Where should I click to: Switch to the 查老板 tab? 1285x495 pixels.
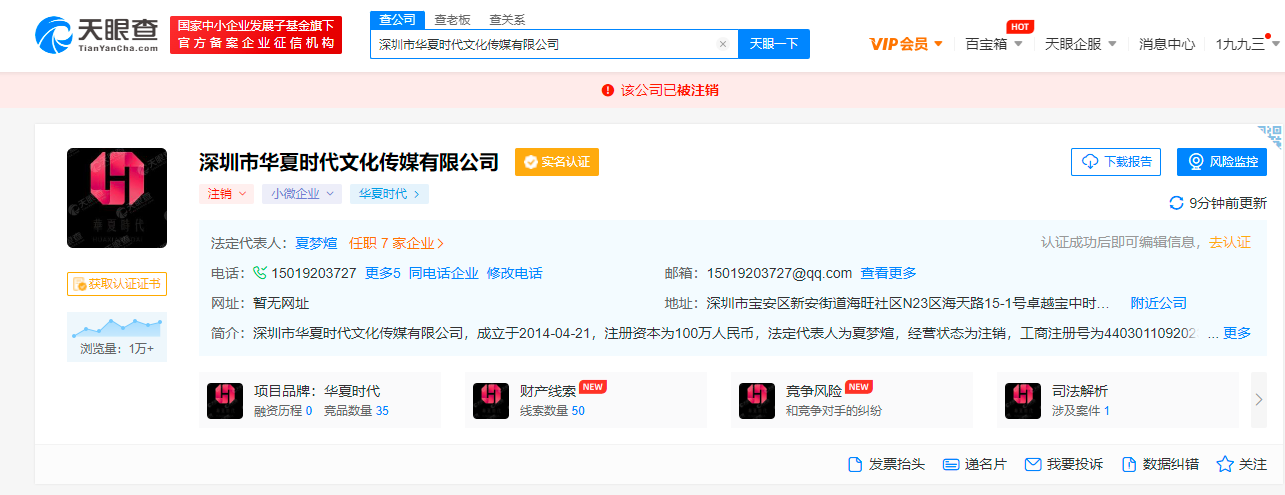452,20
